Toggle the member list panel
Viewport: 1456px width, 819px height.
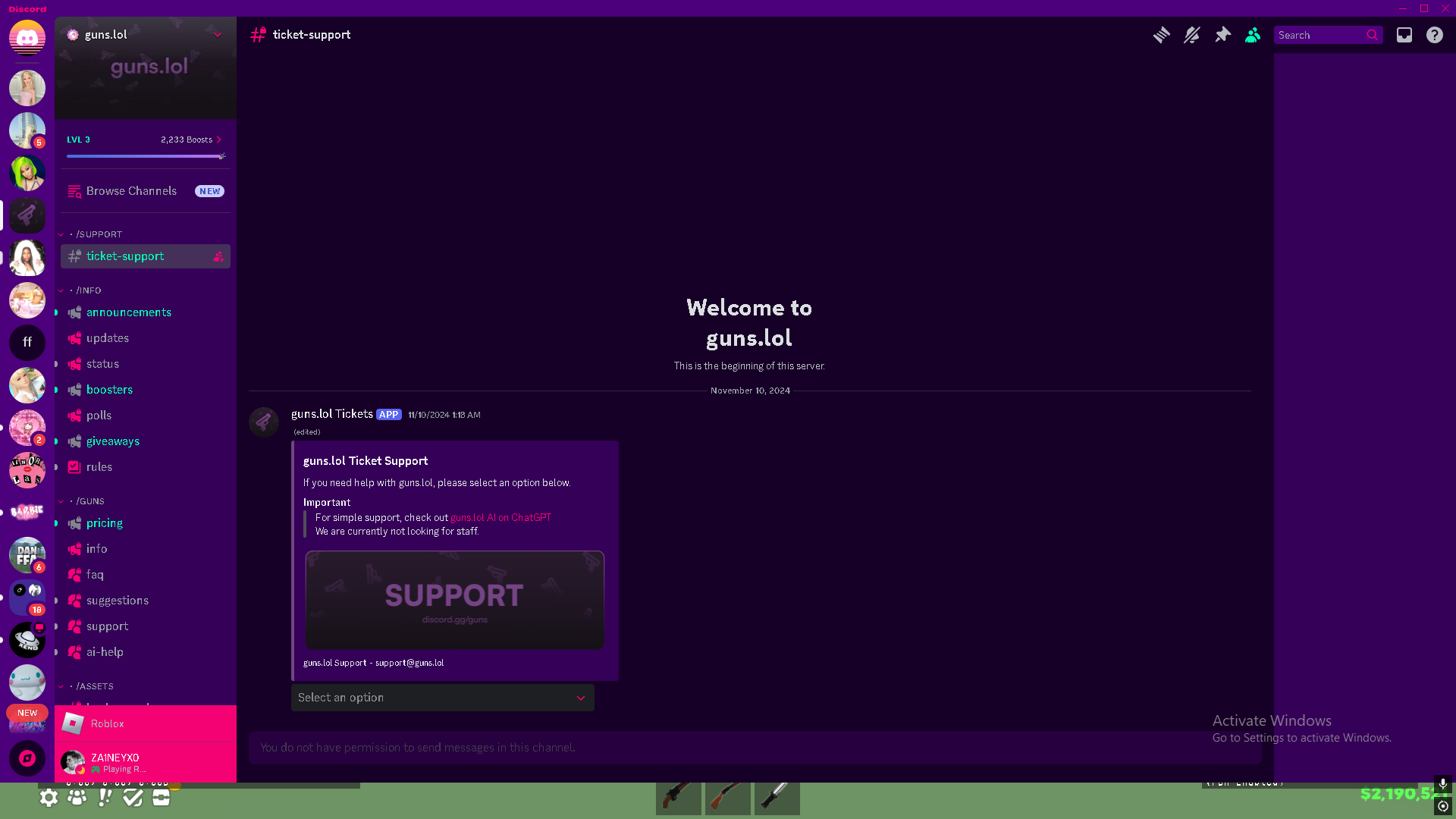(x=1253, y=35)
